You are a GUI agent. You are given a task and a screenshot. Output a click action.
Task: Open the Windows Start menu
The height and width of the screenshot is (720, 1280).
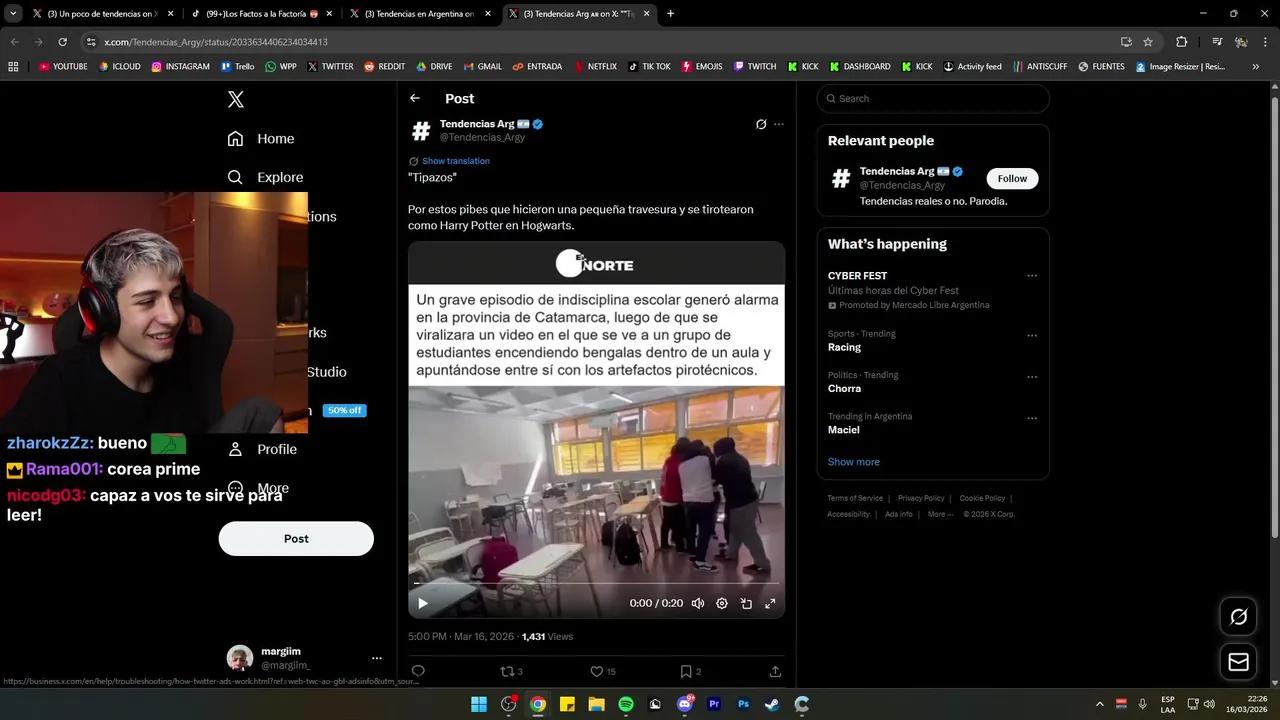point(479,704)
